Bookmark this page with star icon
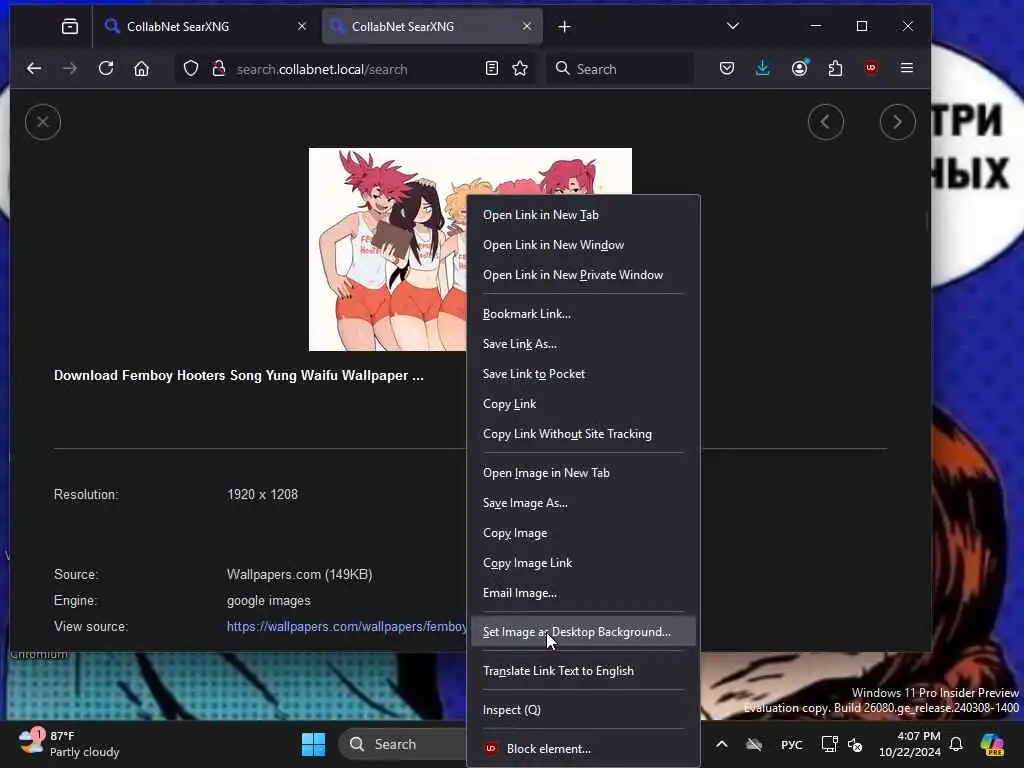This screenshot has width=1024, height=768. pos(520,69)
